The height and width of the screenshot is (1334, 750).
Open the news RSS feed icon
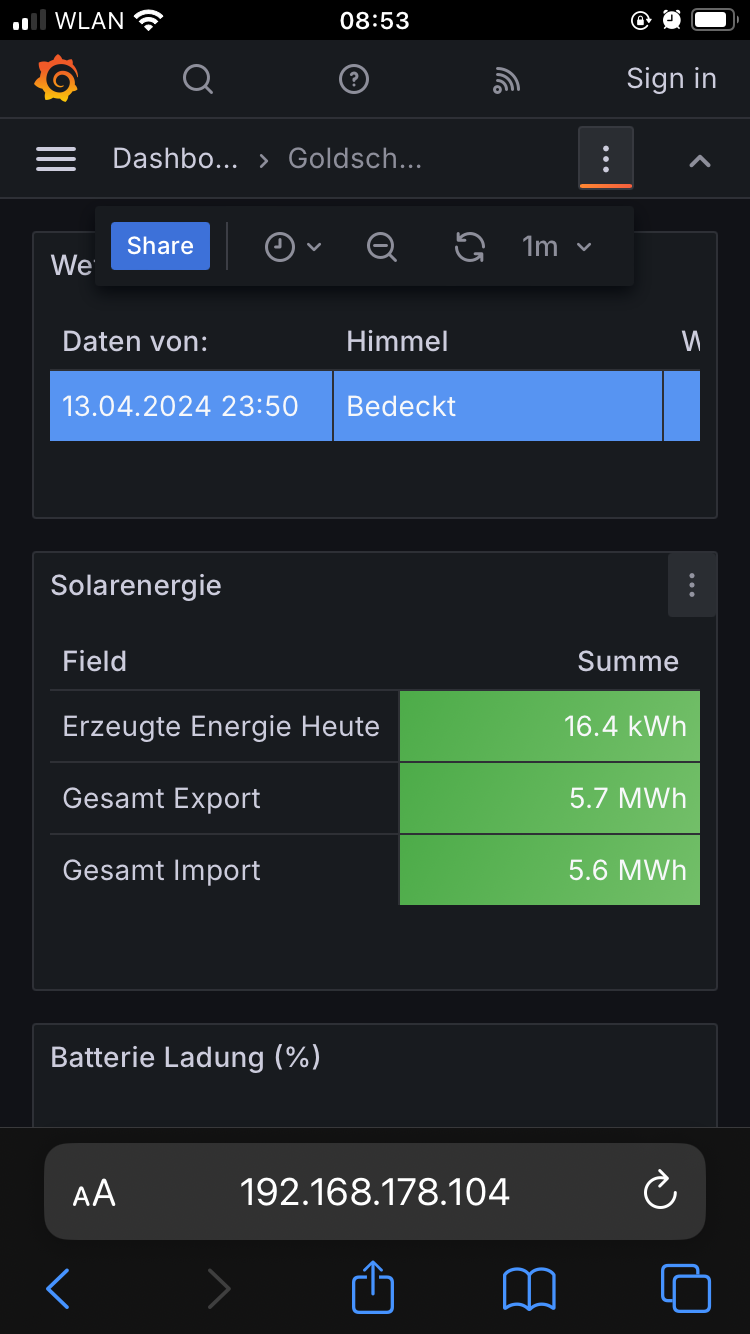click(506, 80)
